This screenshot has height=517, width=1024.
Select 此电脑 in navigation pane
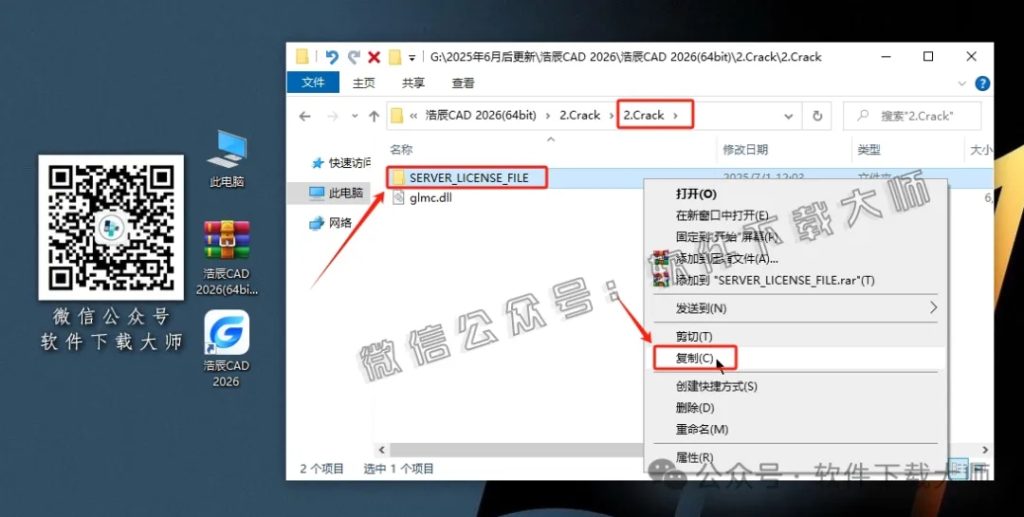click(337, 193)
